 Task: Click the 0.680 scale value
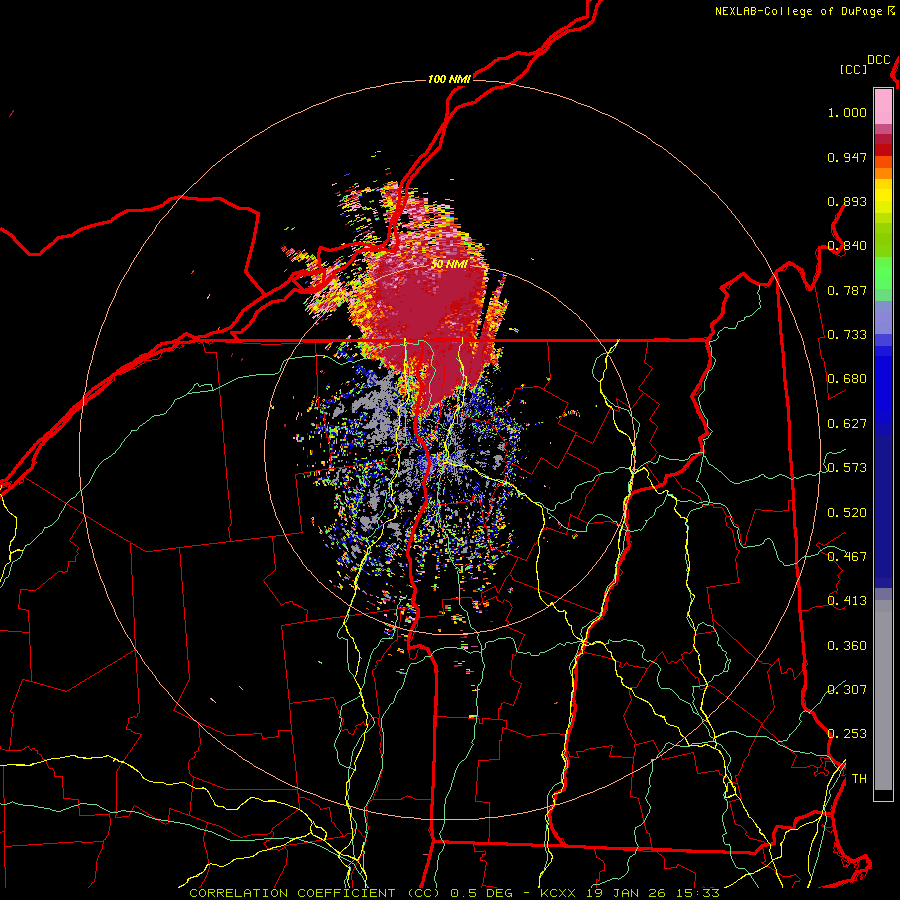tap(847, 379)
